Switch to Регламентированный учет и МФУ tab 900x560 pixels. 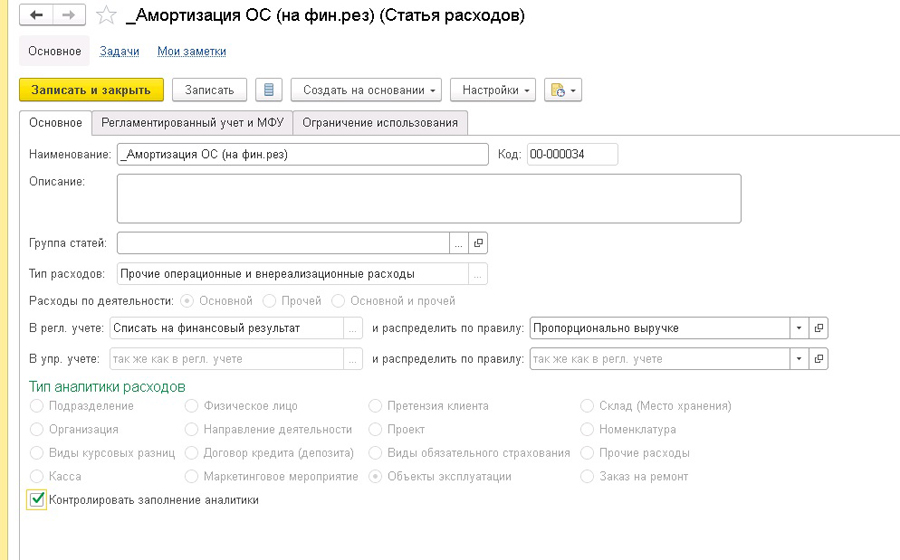tap(192, 123)
